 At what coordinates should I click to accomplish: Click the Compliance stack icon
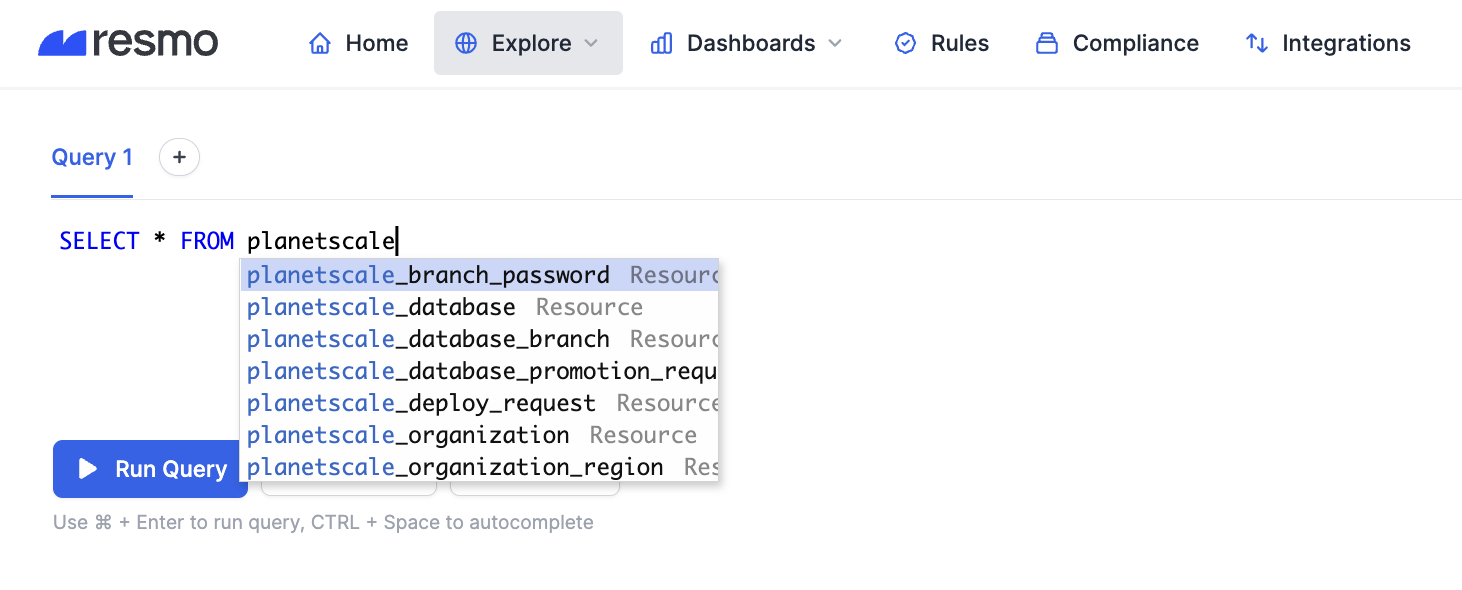click(x=1047, y=44)
